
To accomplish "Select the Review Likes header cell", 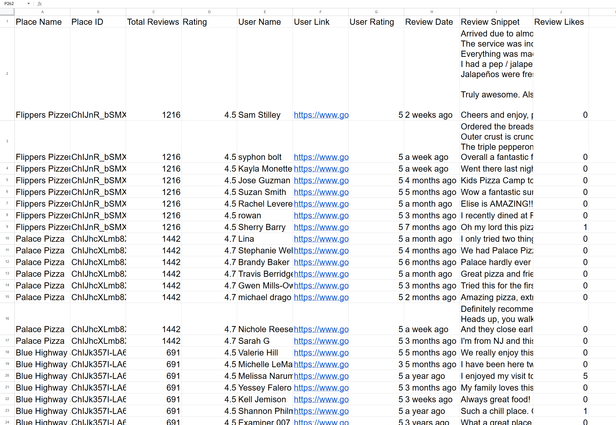I will pyautogui.click(x=561, y=22).
